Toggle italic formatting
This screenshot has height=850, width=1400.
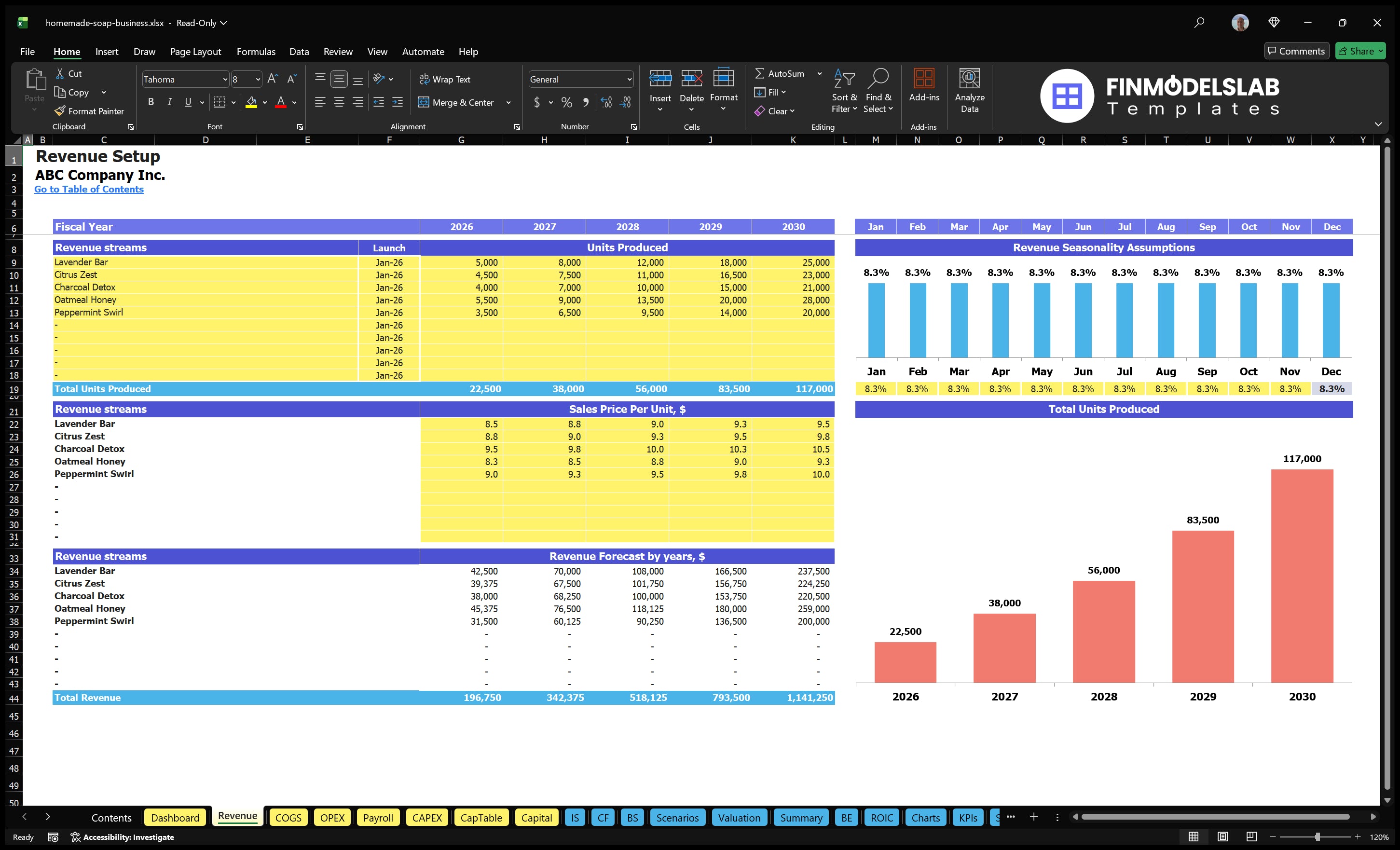point(169,102)
